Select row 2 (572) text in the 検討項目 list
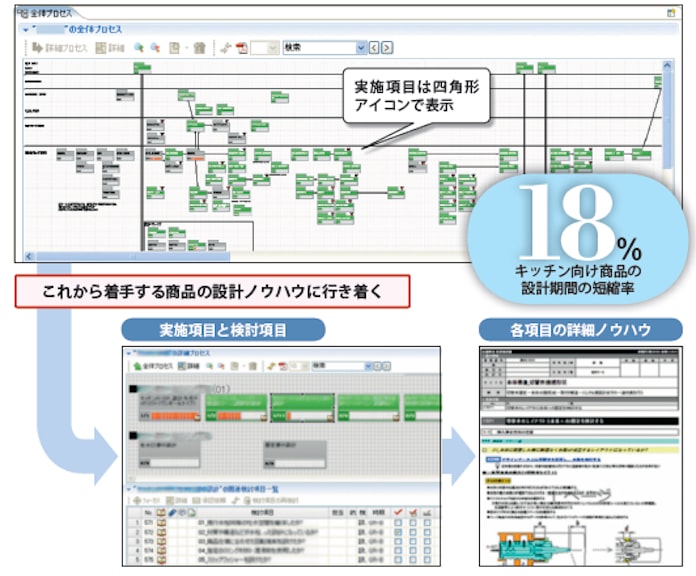 pos(257,532)
